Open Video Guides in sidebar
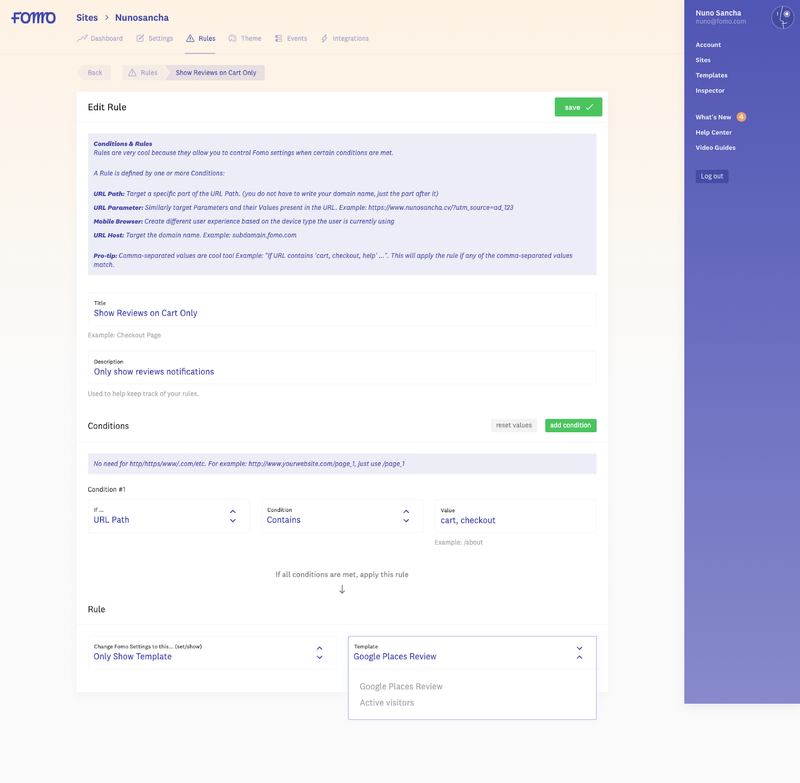This screenshot has width=800, height=783. (715, 148)
